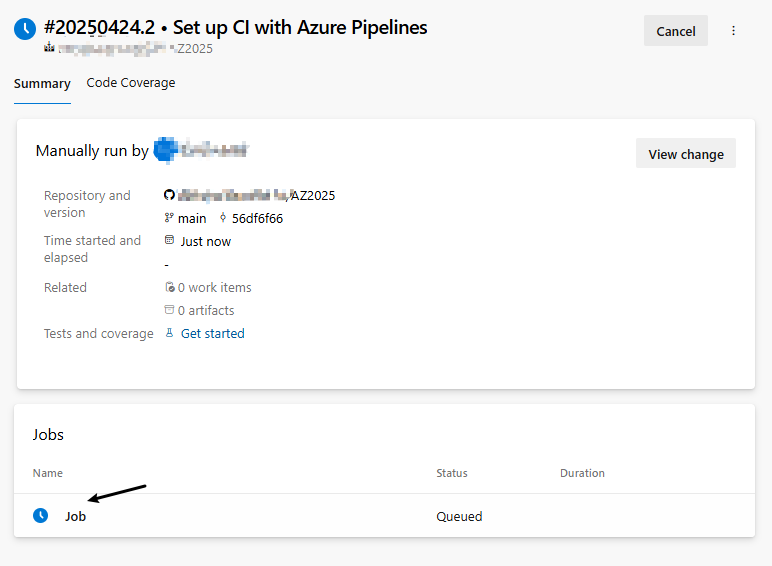Open the more actions vertical ellipsis menu

pyautogui.click(x=733, y=31)
